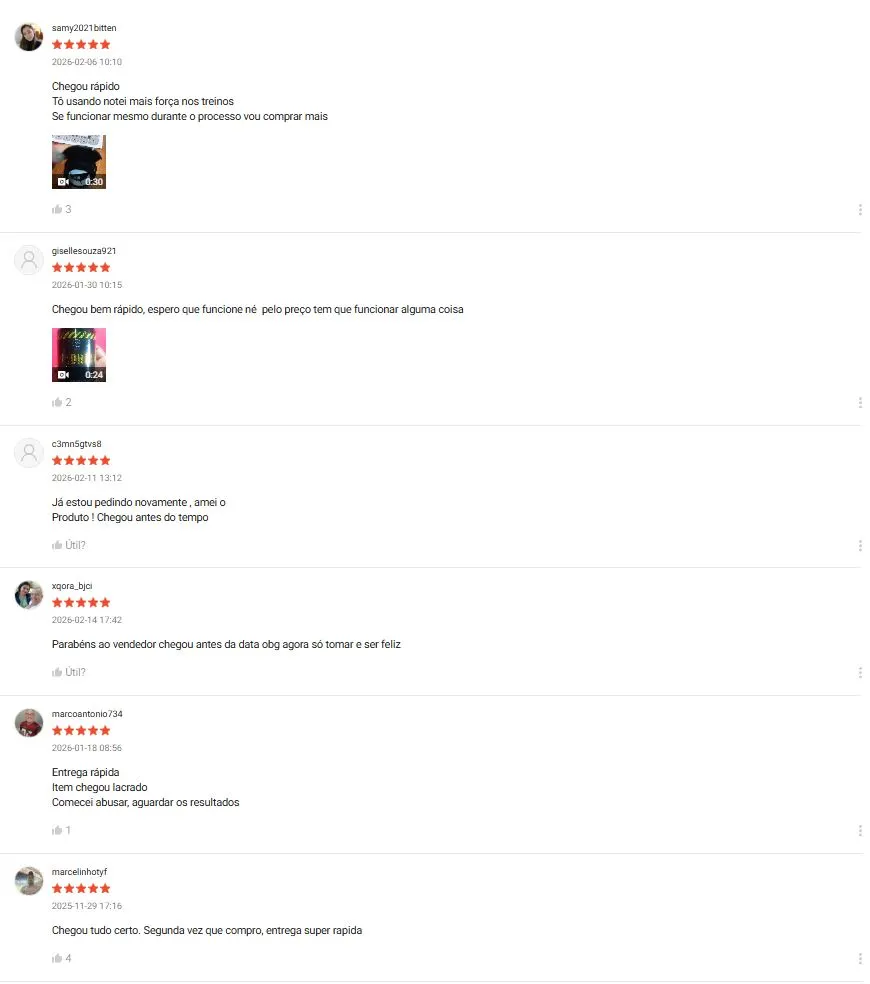This screenshot has width=870, height=984.
Task: Open more options for gisellesouza921's review
Action: click(x=859, y=403)
